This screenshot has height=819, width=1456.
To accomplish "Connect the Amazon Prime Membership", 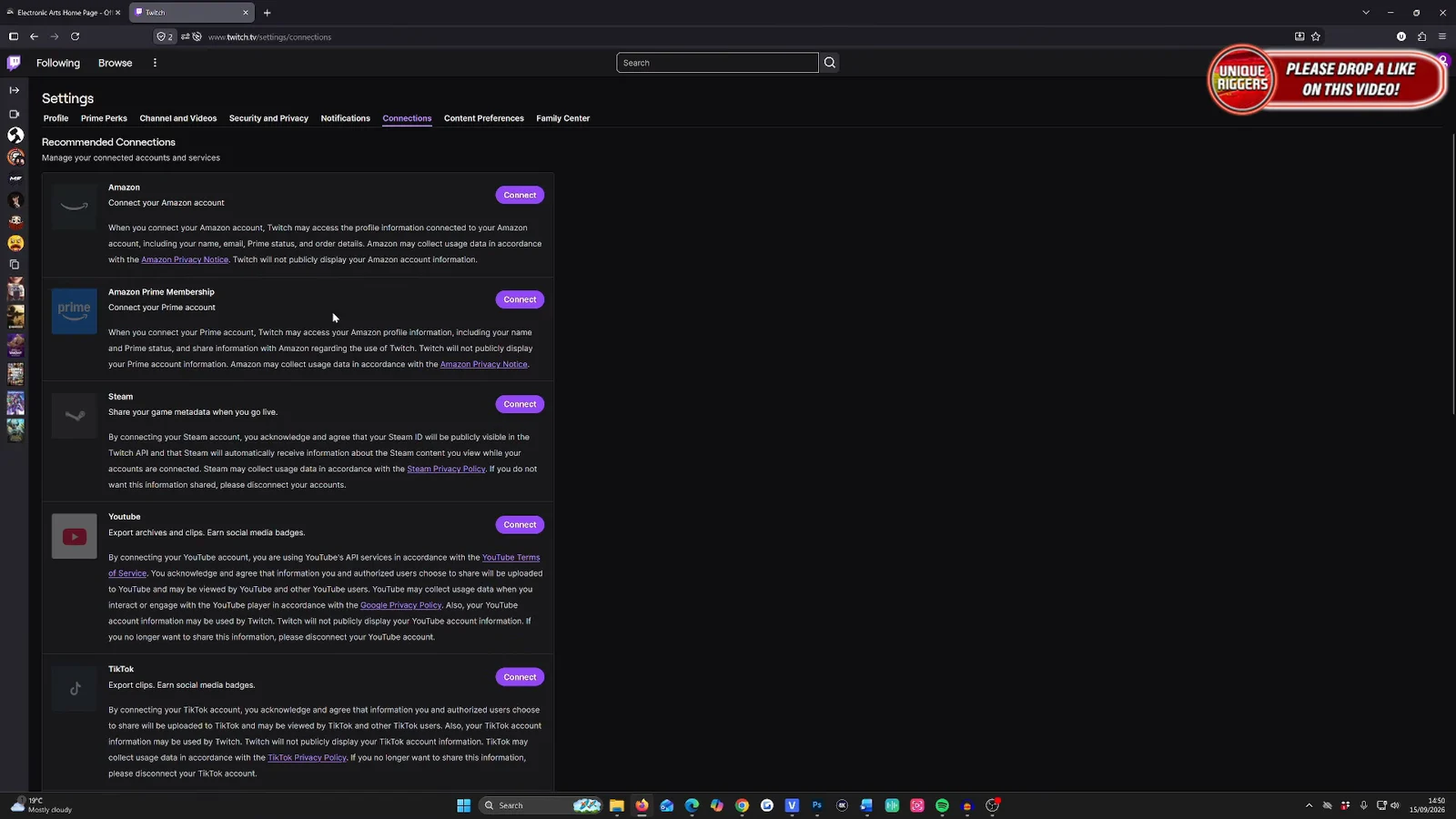I will coord(520,299).
